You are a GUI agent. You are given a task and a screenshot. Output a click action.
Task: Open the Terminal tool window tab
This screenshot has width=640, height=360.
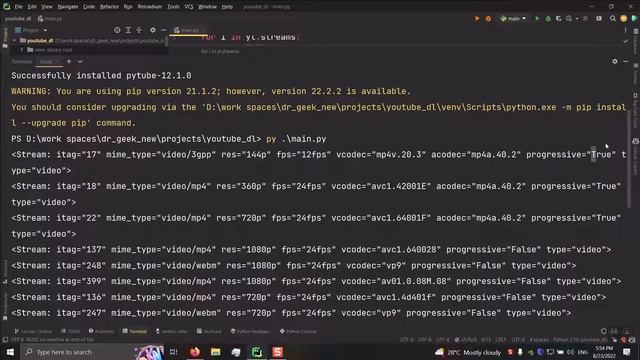click(x=135, y=331)
